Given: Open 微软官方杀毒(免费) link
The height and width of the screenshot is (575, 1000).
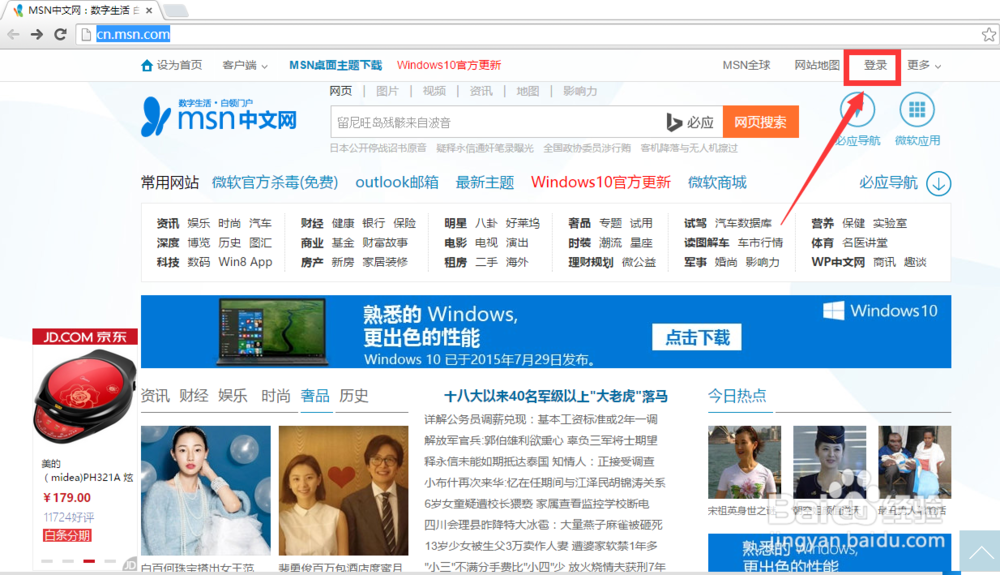Looking at the screenshot, I should pos(275,182).
